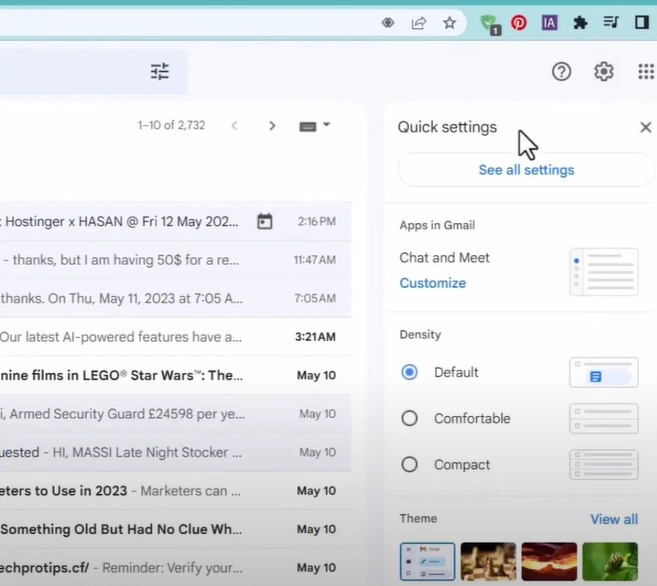Open the green shield extension

coord(490,24)
